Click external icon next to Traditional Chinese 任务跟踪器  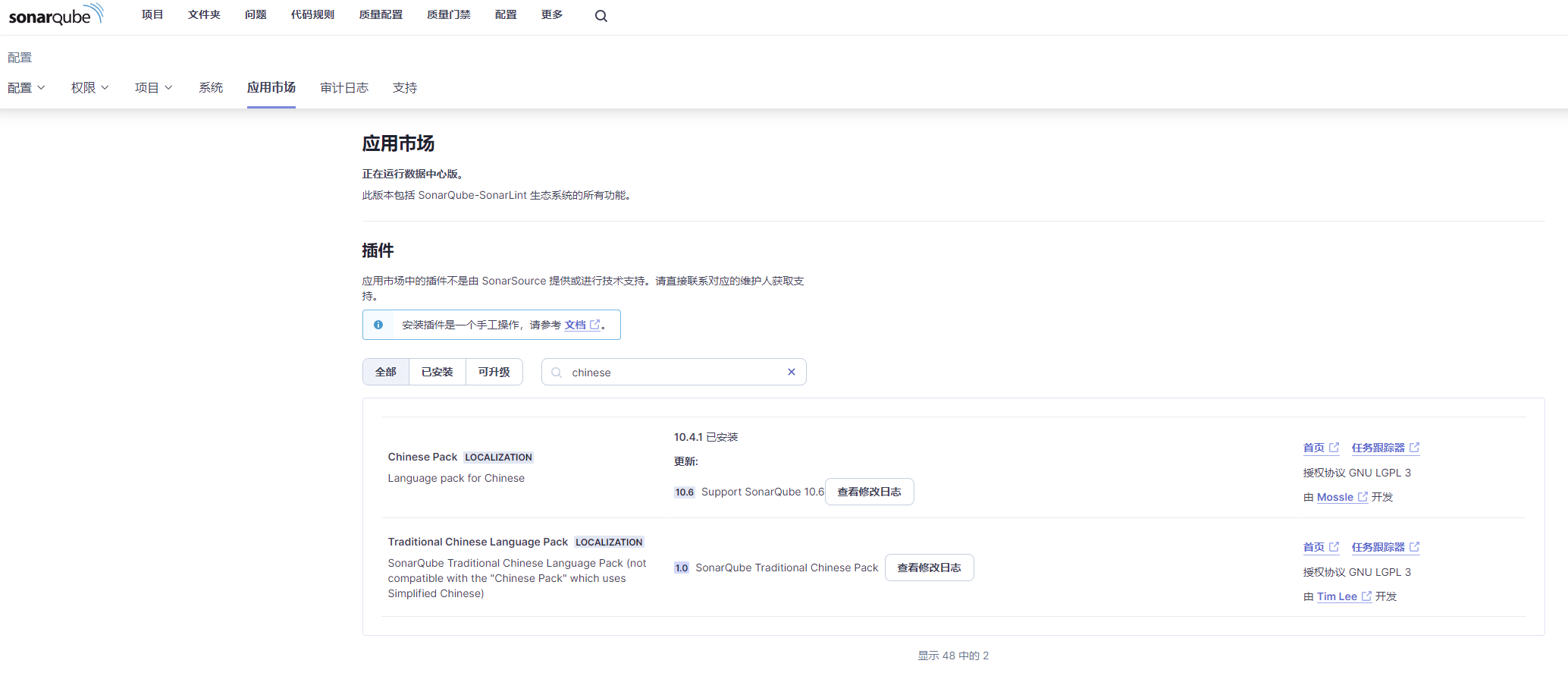pyautogui.click(x=1414, y=547)
